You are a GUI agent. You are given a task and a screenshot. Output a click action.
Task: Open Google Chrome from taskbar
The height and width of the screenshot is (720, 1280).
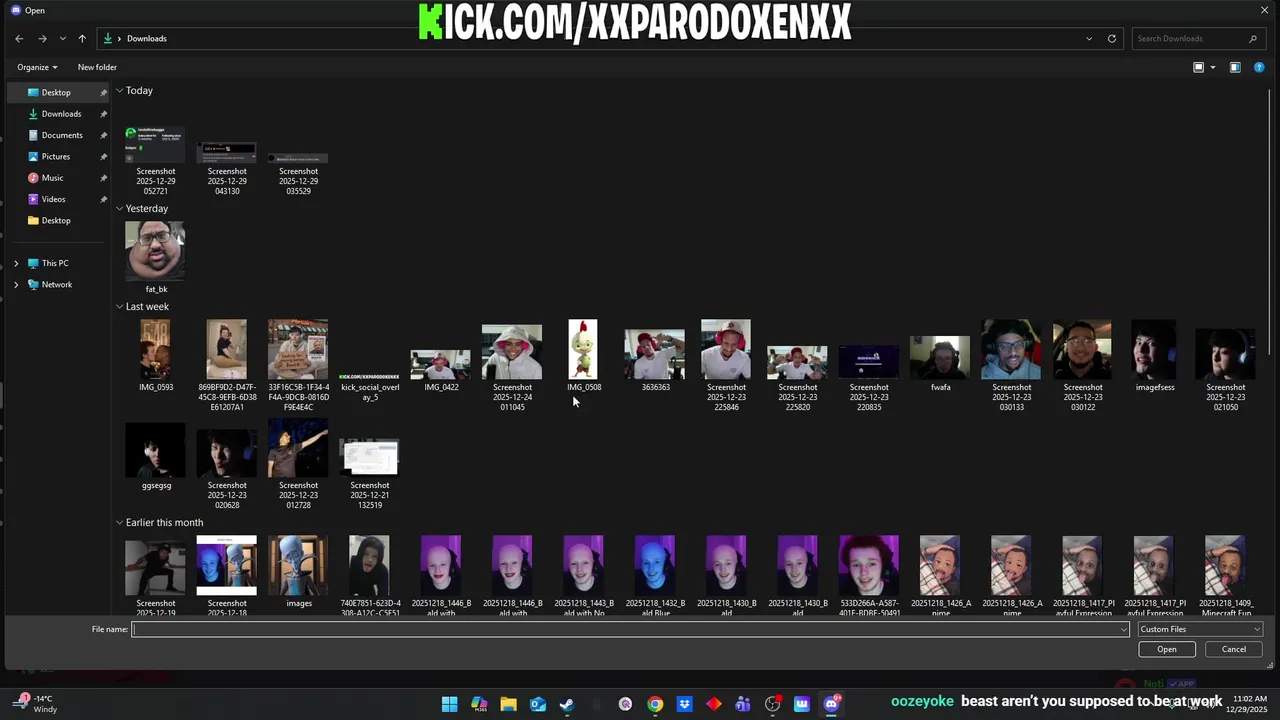[655, 704]
